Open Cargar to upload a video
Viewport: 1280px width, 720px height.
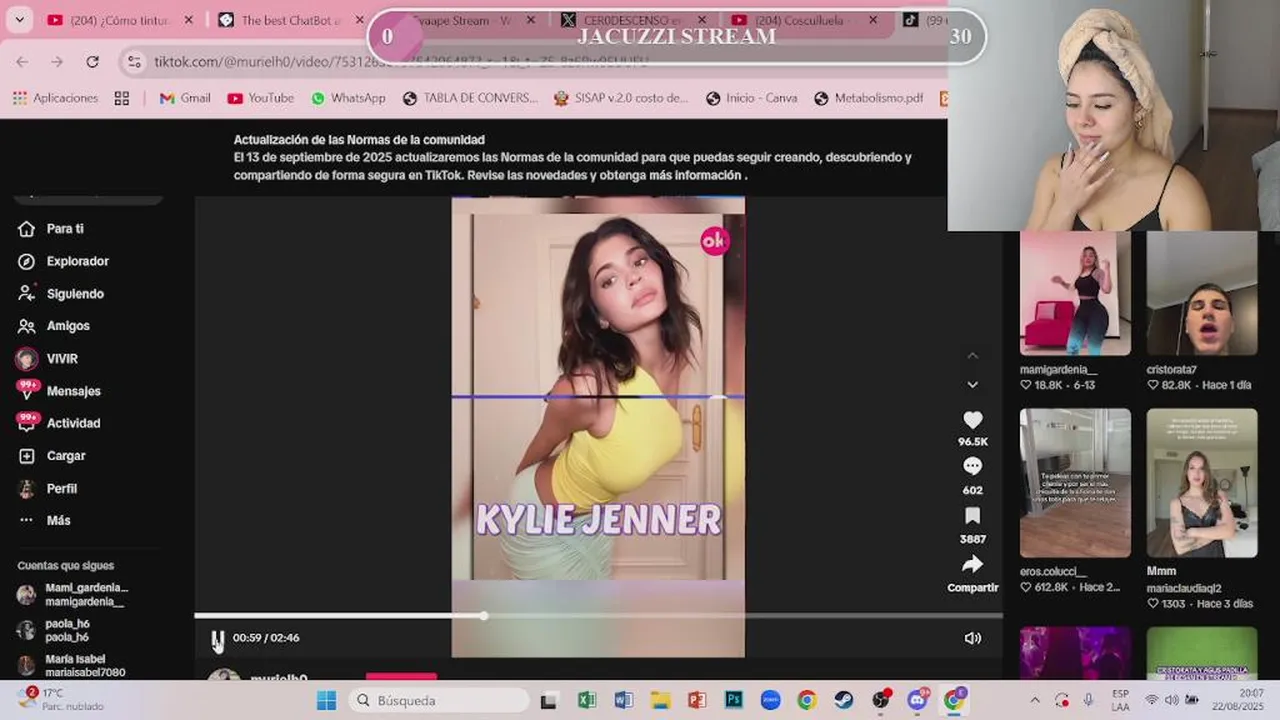(66, 456)
